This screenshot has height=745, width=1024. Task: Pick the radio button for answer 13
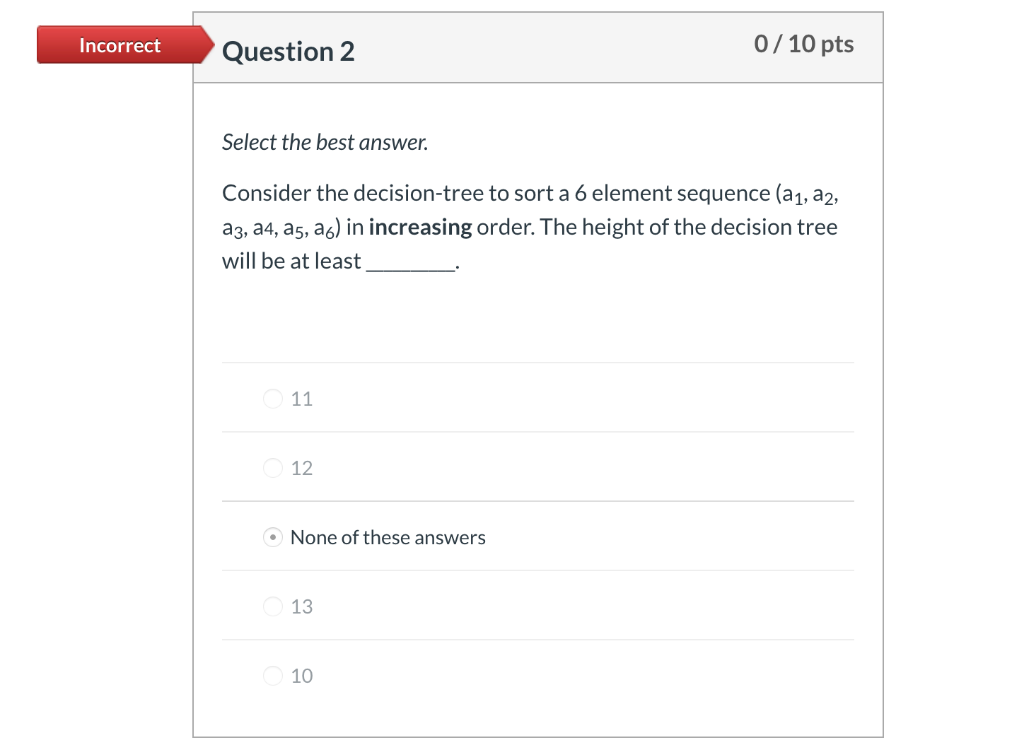(x=272, y=606)
